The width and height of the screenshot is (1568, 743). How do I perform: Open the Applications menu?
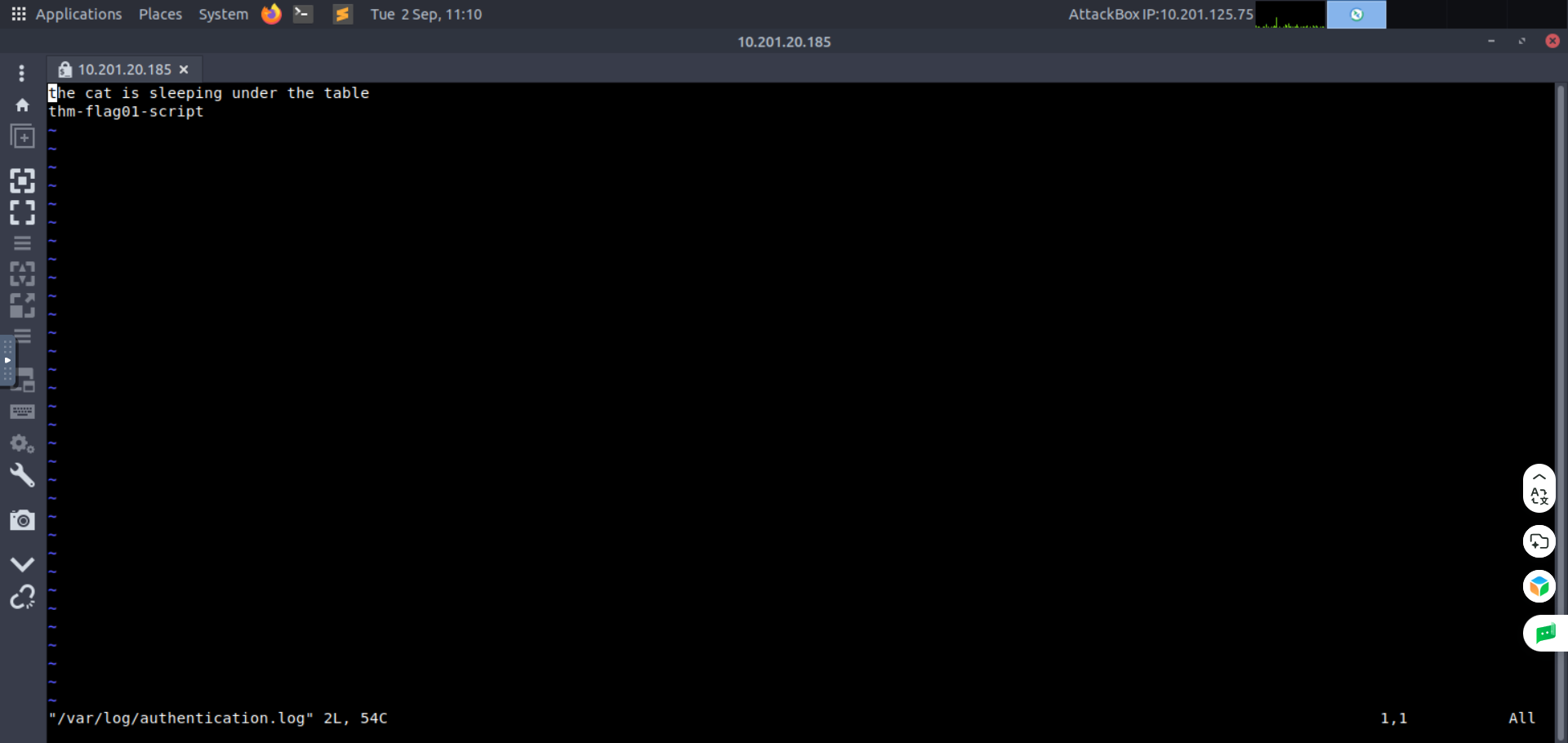78,14
